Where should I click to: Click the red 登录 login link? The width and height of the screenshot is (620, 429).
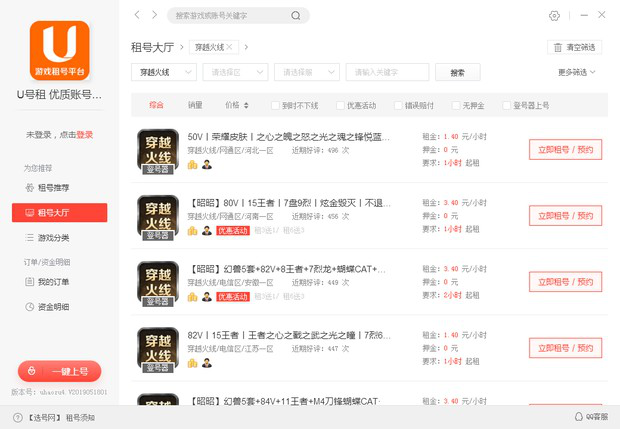click(85, 135)
